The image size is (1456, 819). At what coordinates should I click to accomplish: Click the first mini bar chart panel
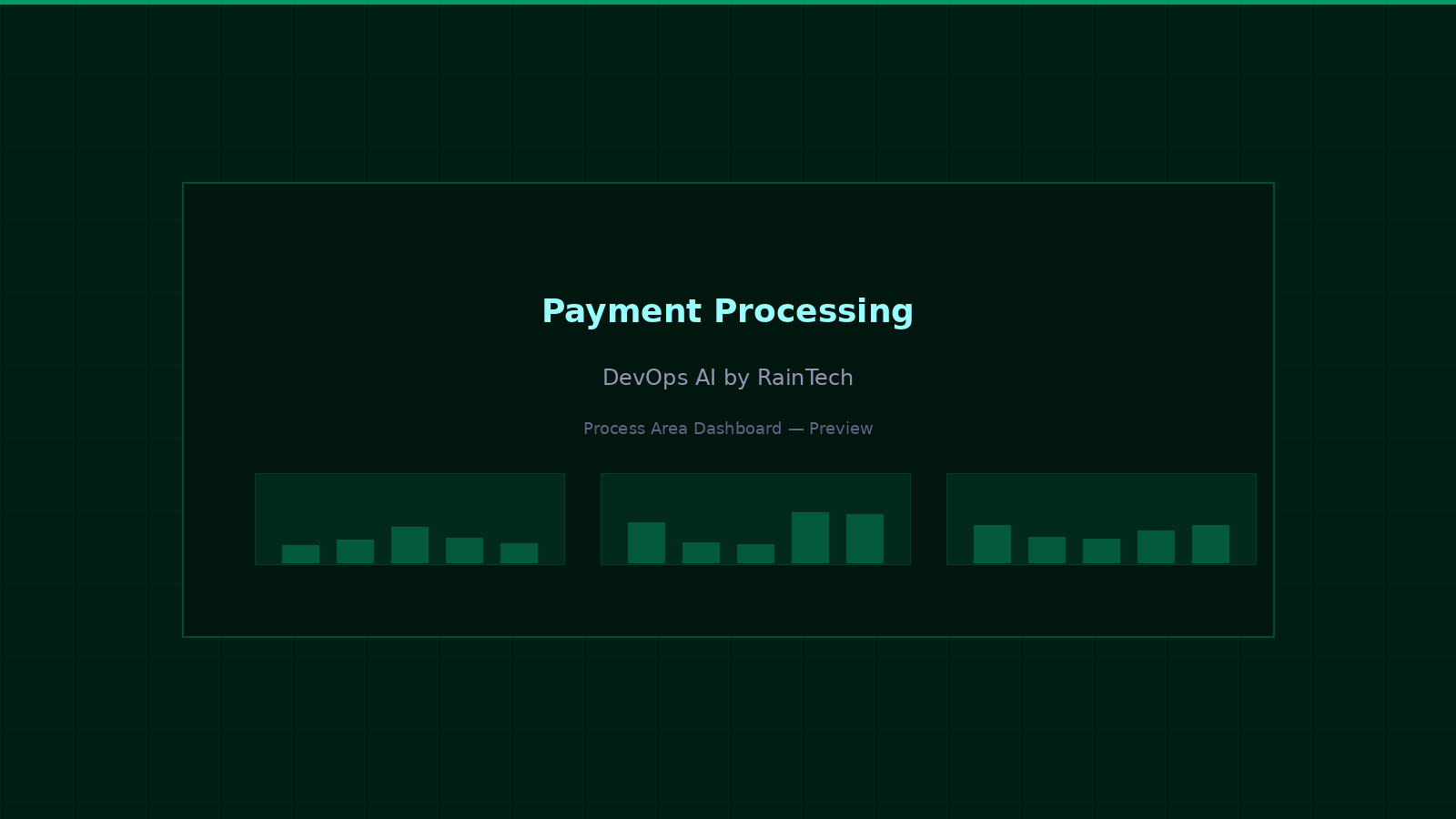pyautogui.click(x=409, y=519)
